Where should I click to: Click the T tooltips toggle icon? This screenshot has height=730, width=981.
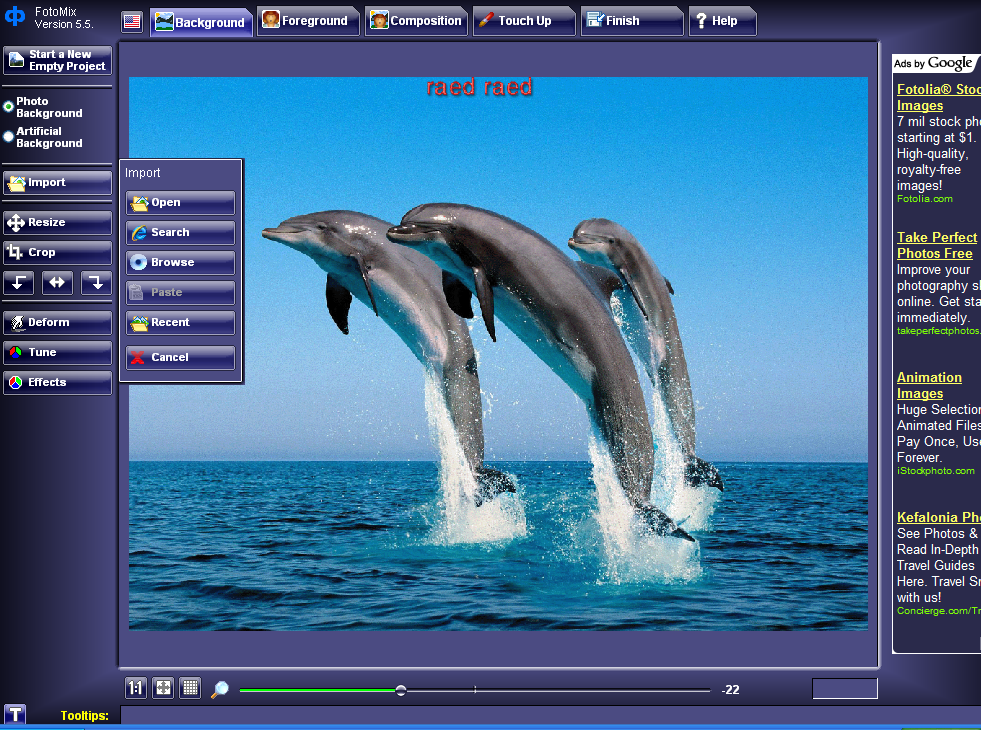tap(15, 714)
